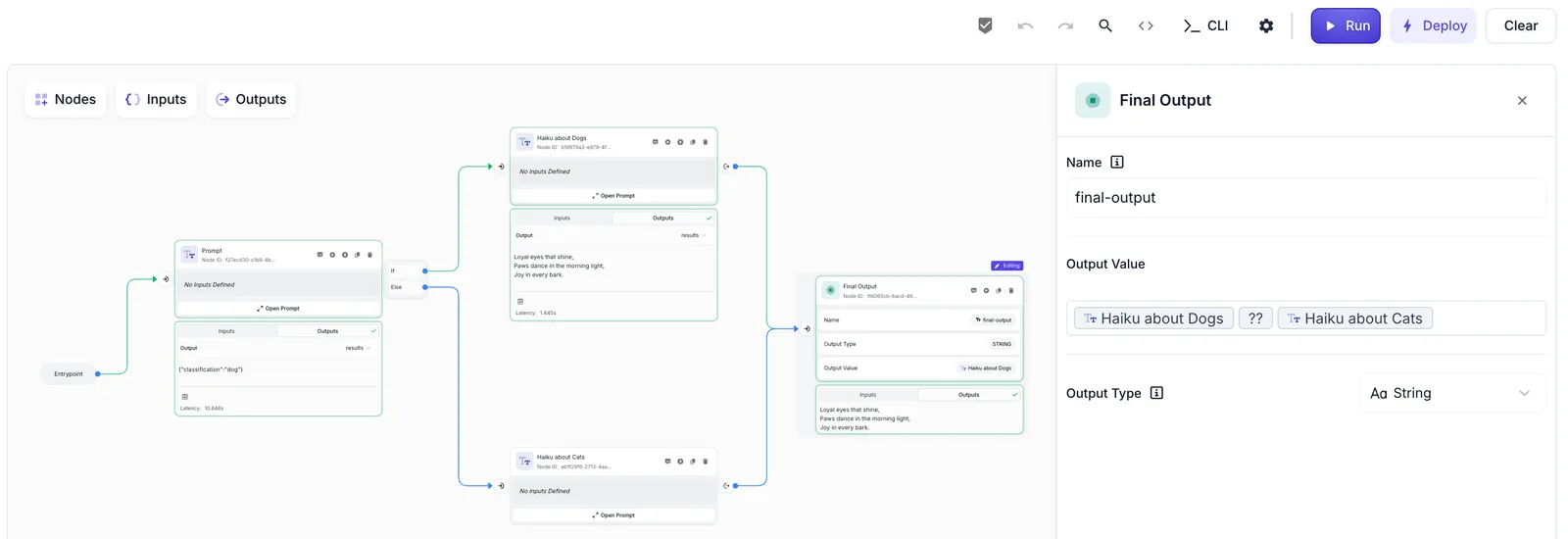Screen dimensions: 1568x539
Task: Deploy the workflow
Action: pos(1433,25)
